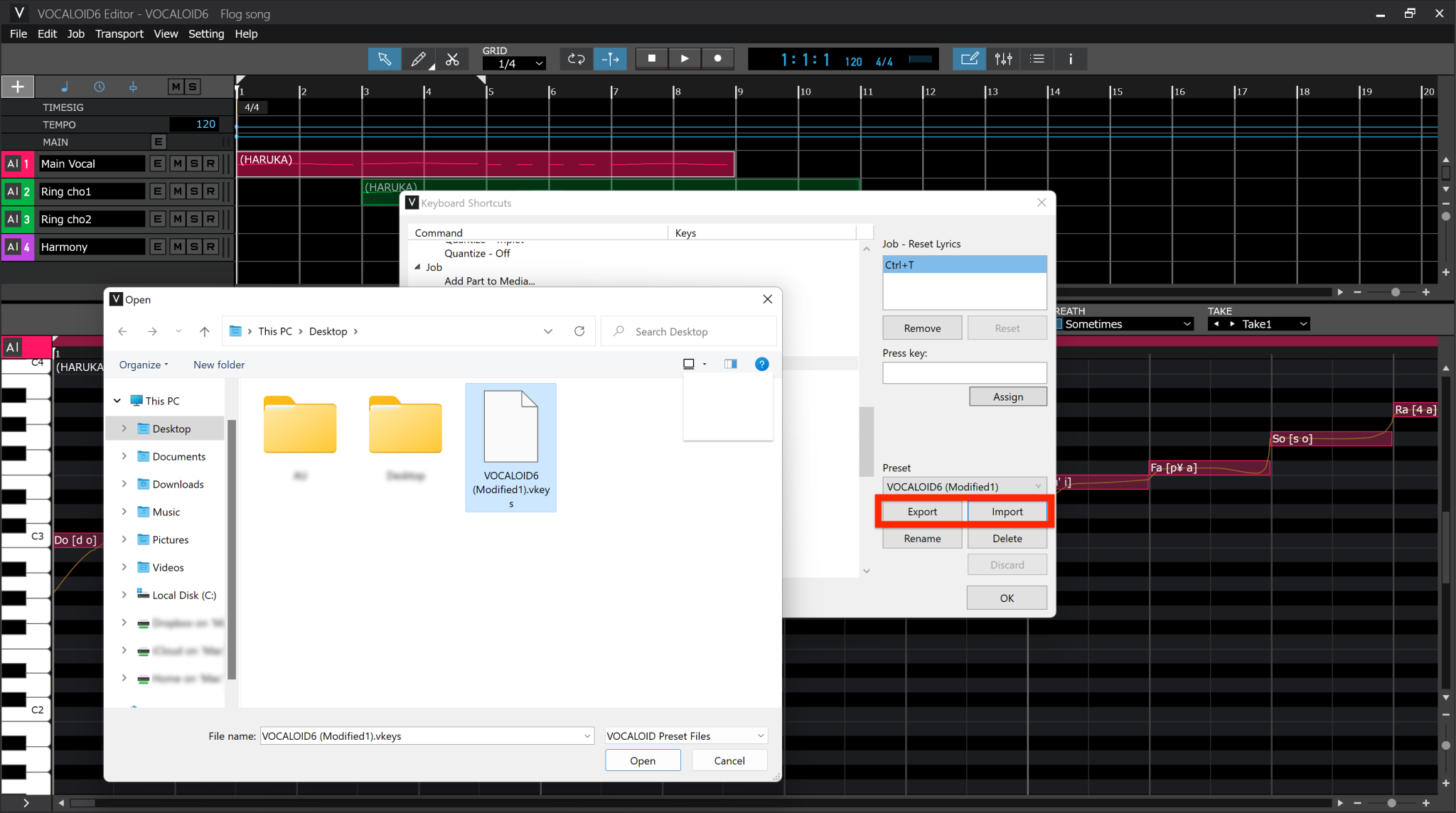
Task: Open the GRID value dropdown
Action: (x=513, y=63)
